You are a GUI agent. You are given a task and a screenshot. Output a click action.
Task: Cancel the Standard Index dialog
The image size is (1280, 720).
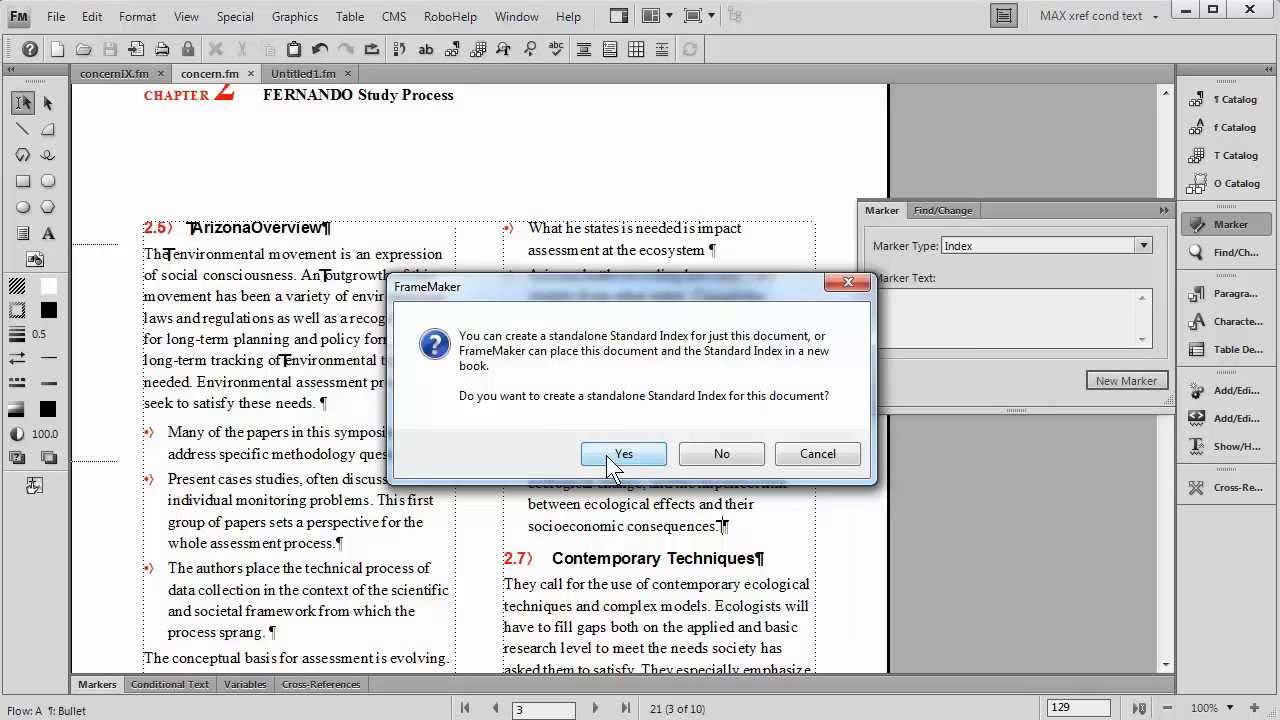(818, 454)
